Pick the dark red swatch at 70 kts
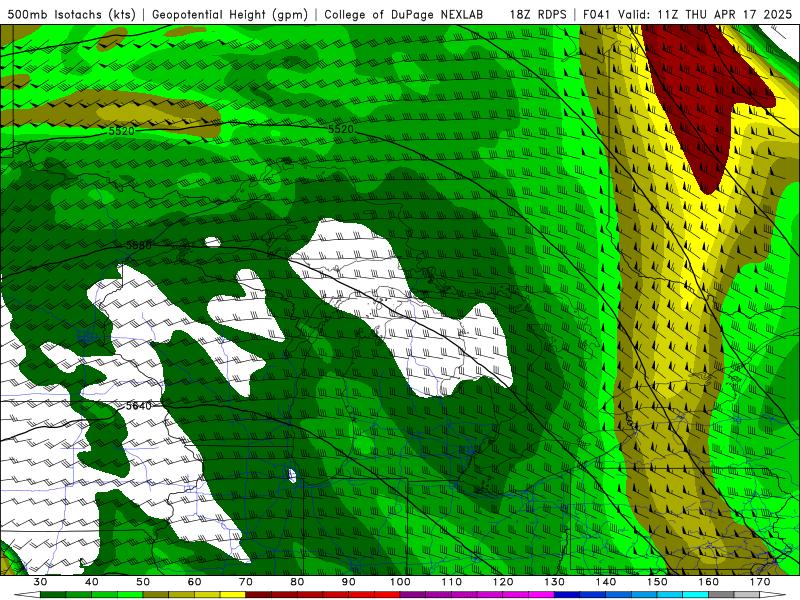Image resolution: width=800 pixels, height=600 pixels. (x=259, y=595)
